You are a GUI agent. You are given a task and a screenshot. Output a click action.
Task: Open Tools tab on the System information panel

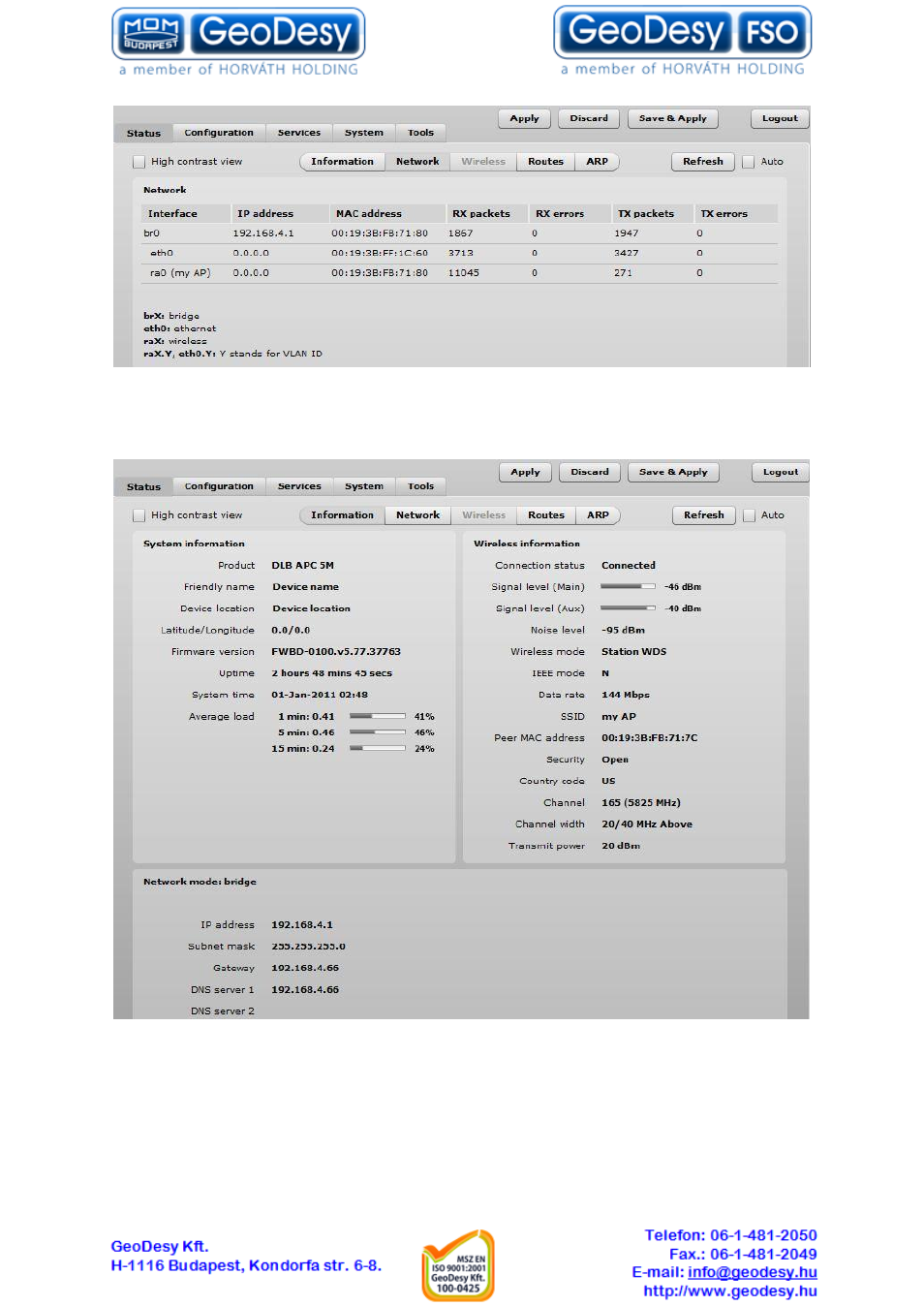pyautogui.click(x=420, y=486)
